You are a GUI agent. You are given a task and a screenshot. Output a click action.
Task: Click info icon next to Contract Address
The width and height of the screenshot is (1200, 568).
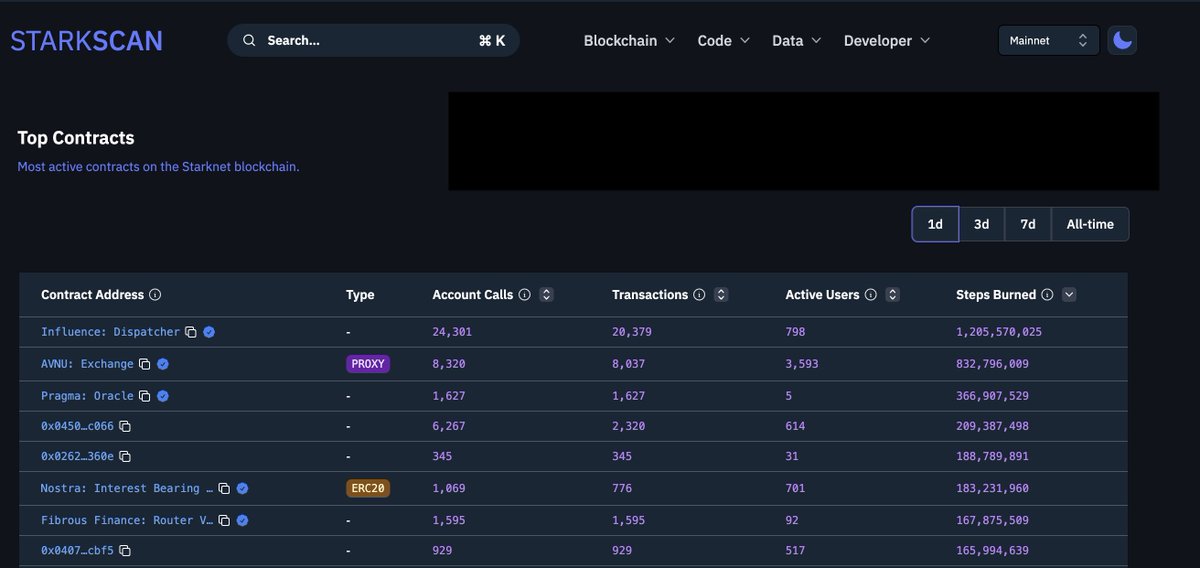tap(155, 295)
